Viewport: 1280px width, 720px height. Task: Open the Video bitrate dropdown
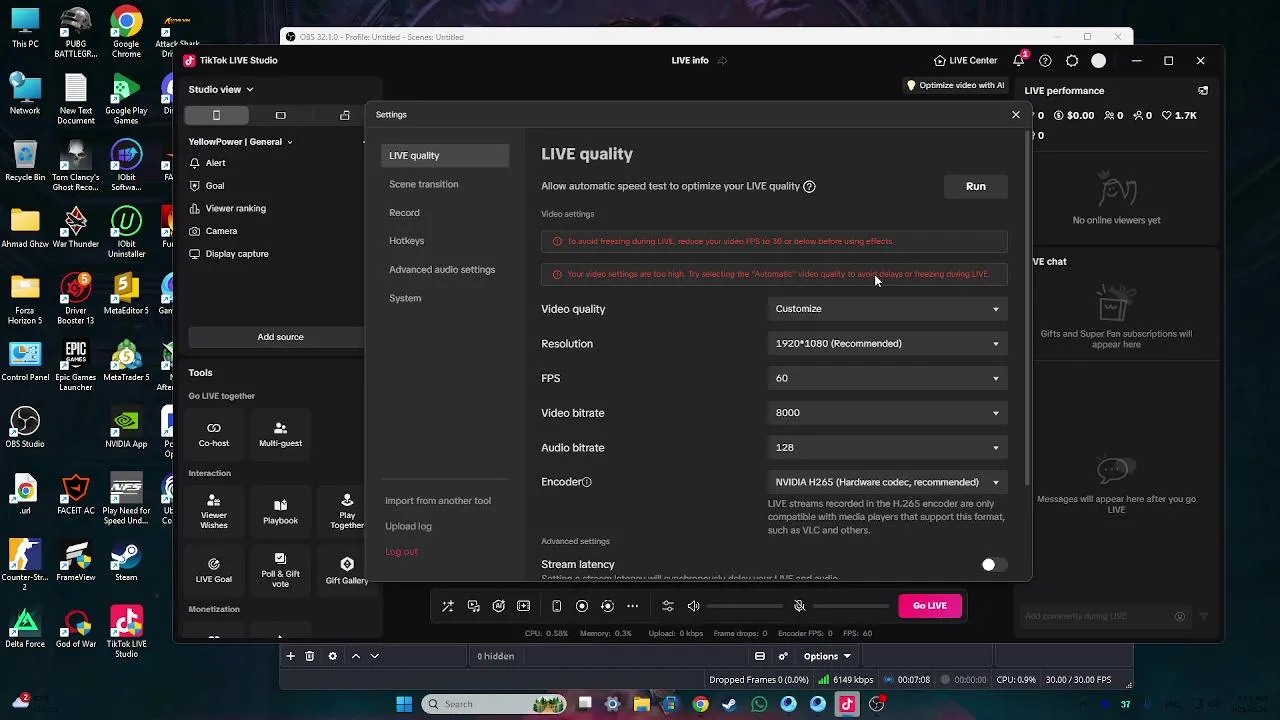[x=887, y=413]
